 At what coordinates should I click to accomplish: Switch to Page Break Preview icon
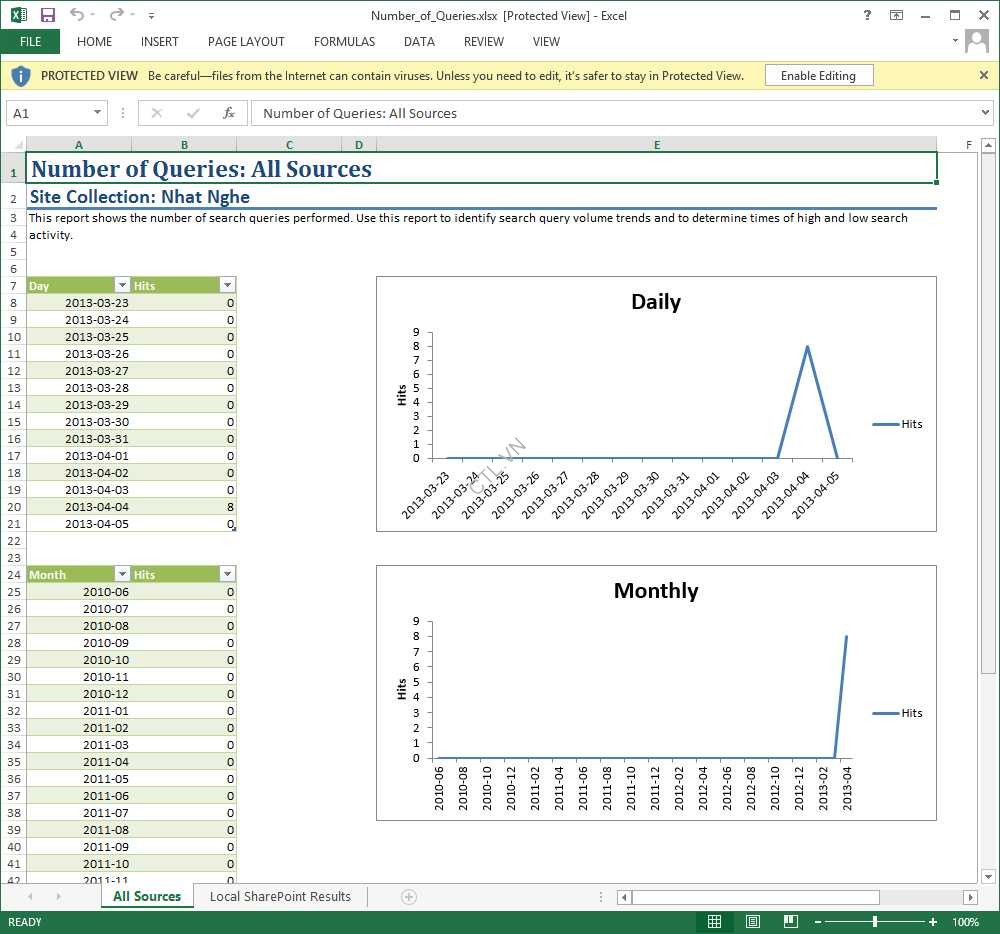coord(790,921)
